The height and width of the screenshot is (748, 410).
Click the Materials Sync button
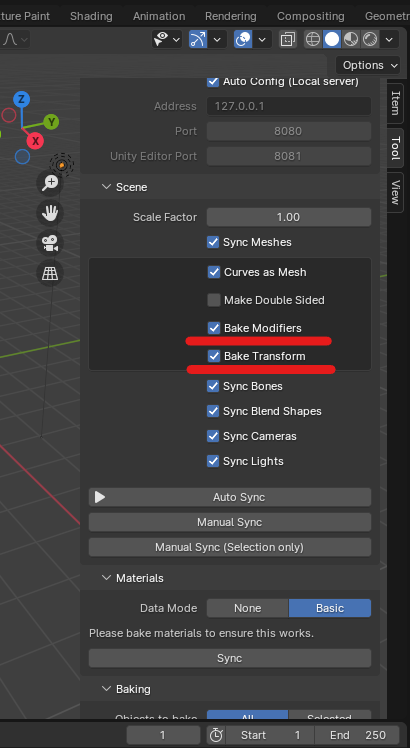[x=230, y=658]
